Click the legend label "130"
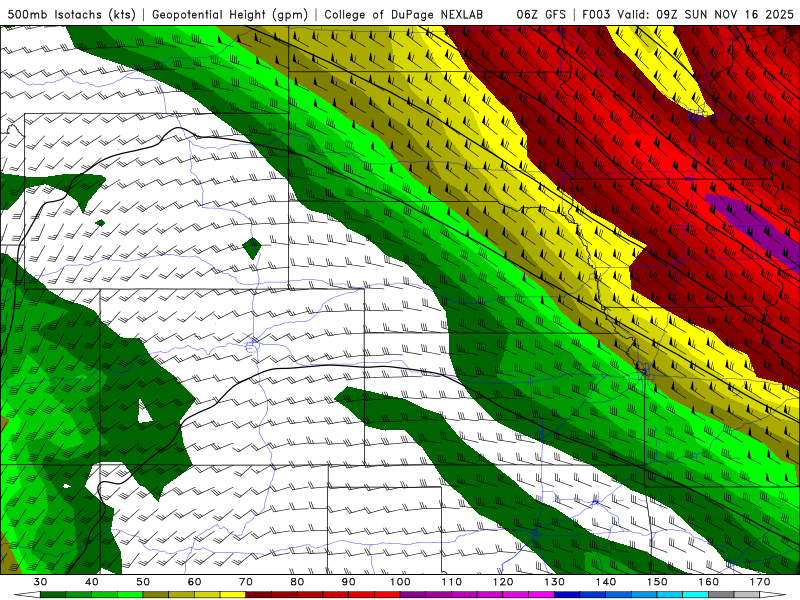Image resolution: width=800 pixels, height=600 pixels. (554, 582)
